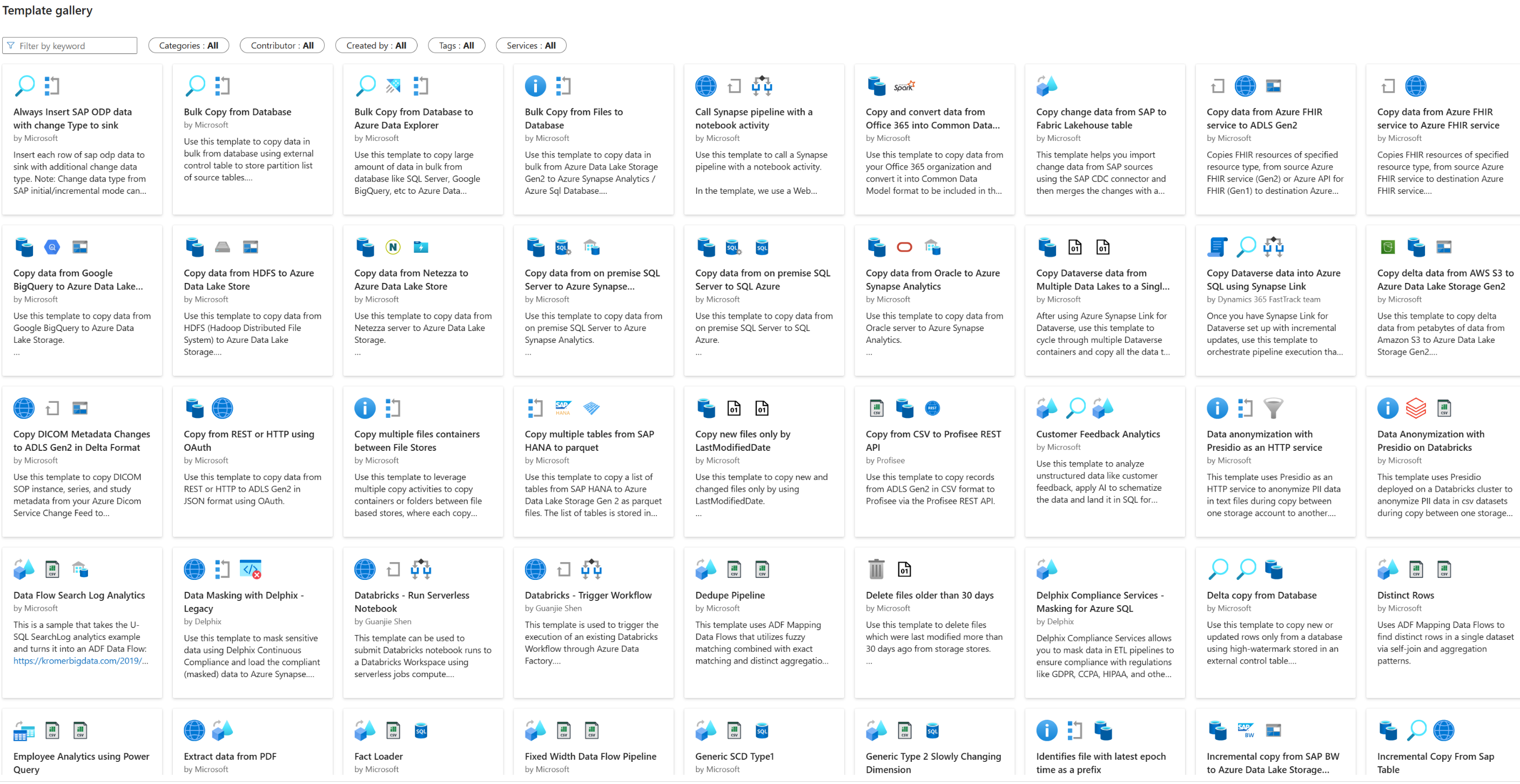Viewport: 1520px width, 784px height.
Task: Open the Services filter dropdown
Action: (530, 45)
